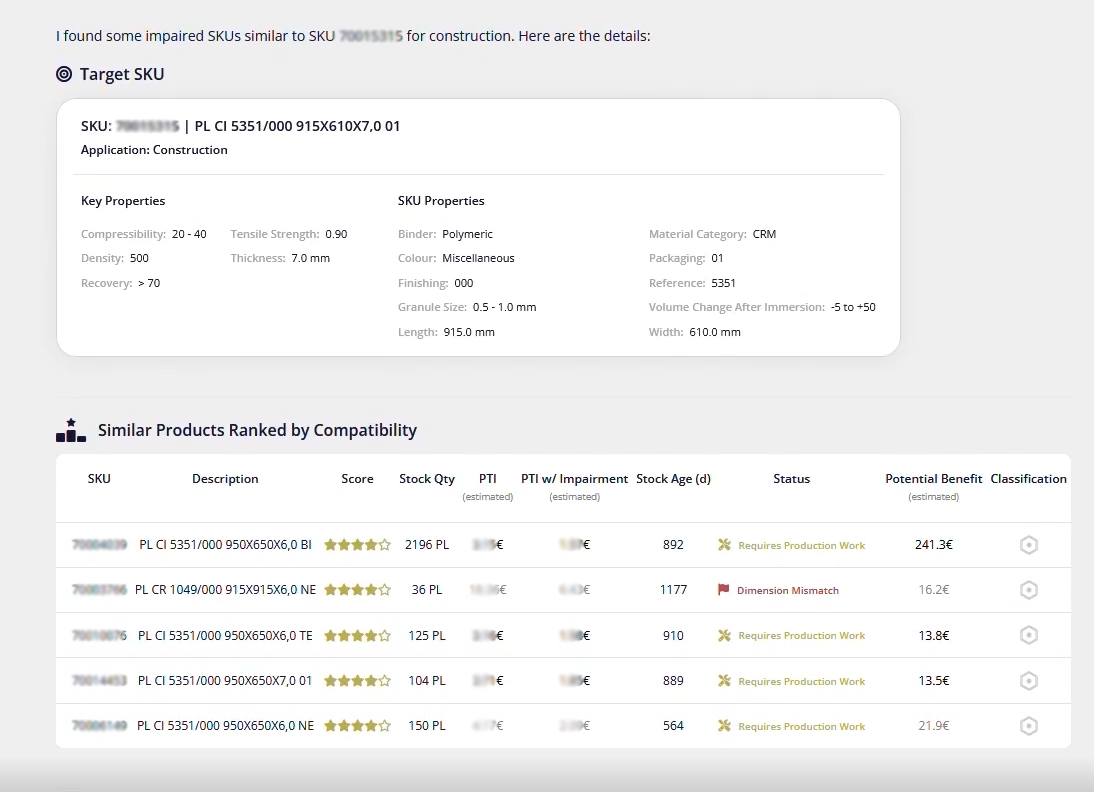Sort the table by the Score column header
This screenshot has width=1094, height=792.
pyautogui.click(x=357, y=478)
